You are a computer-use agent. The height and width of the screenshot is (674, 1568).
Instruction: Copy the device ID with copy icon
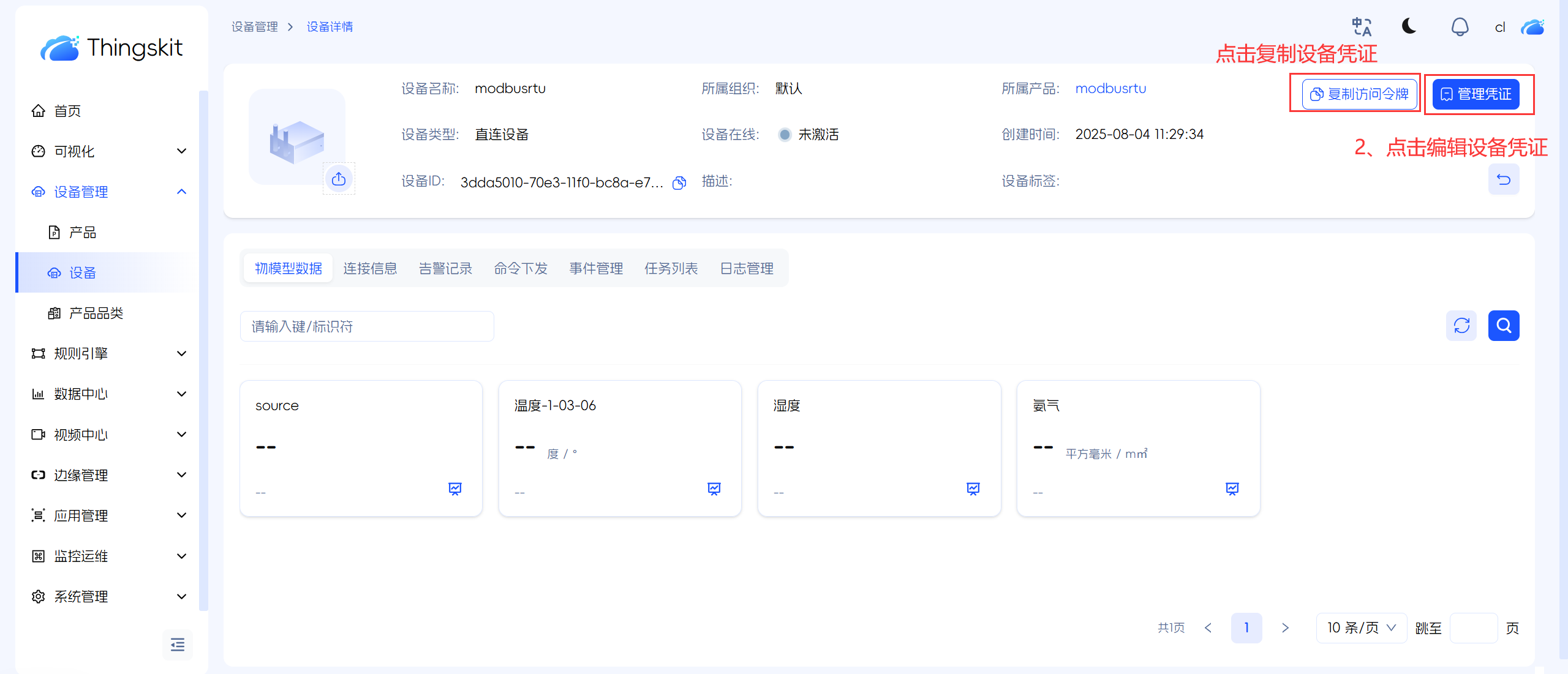(679, 182)
